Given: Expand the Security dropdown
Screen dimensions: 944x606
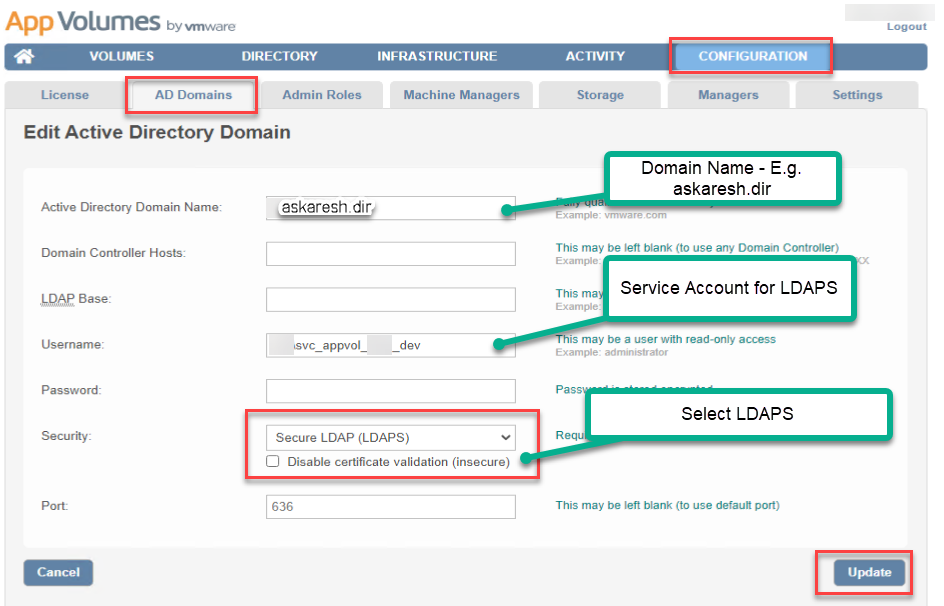Looking at the screenshot, I should tap(390, 437).
